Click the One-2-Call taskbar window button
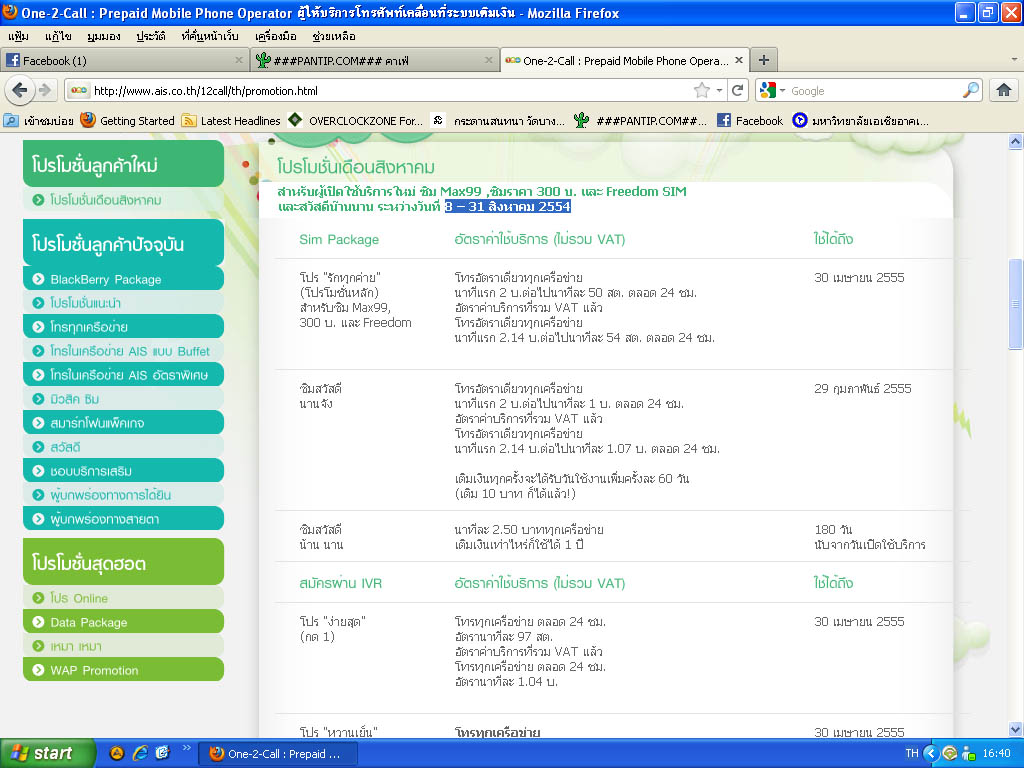1024x768 pixels. click(x=278, y=754)
